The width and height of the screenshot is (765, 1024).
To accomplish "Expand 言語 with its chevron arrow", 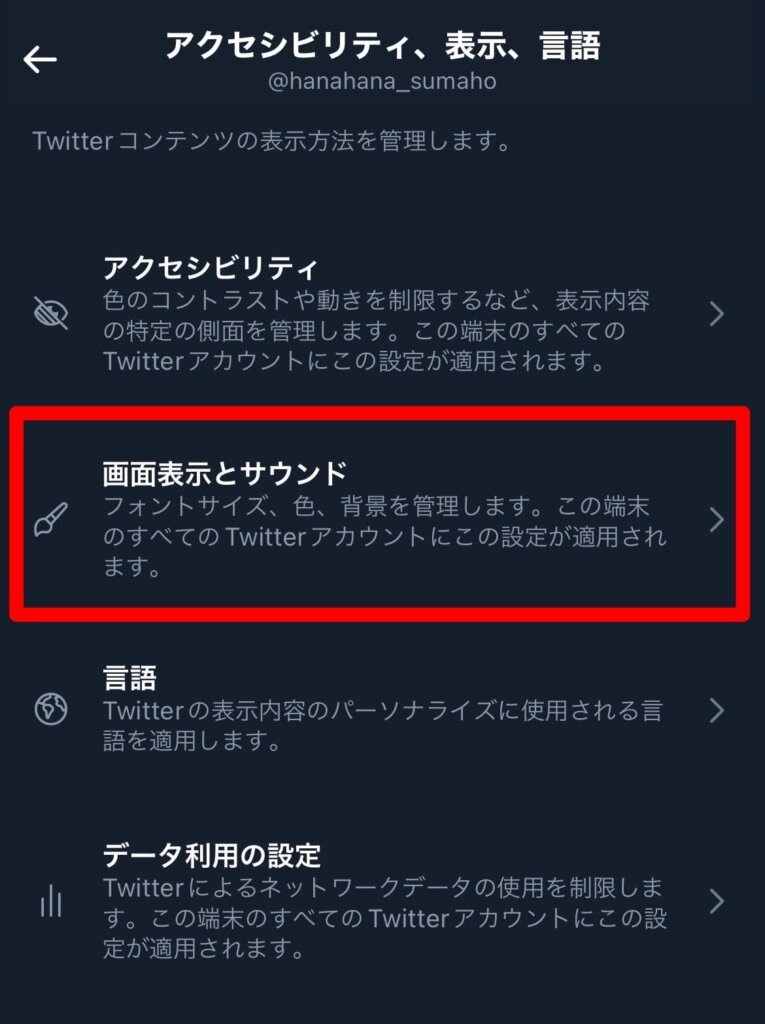I will click(717, 710).
